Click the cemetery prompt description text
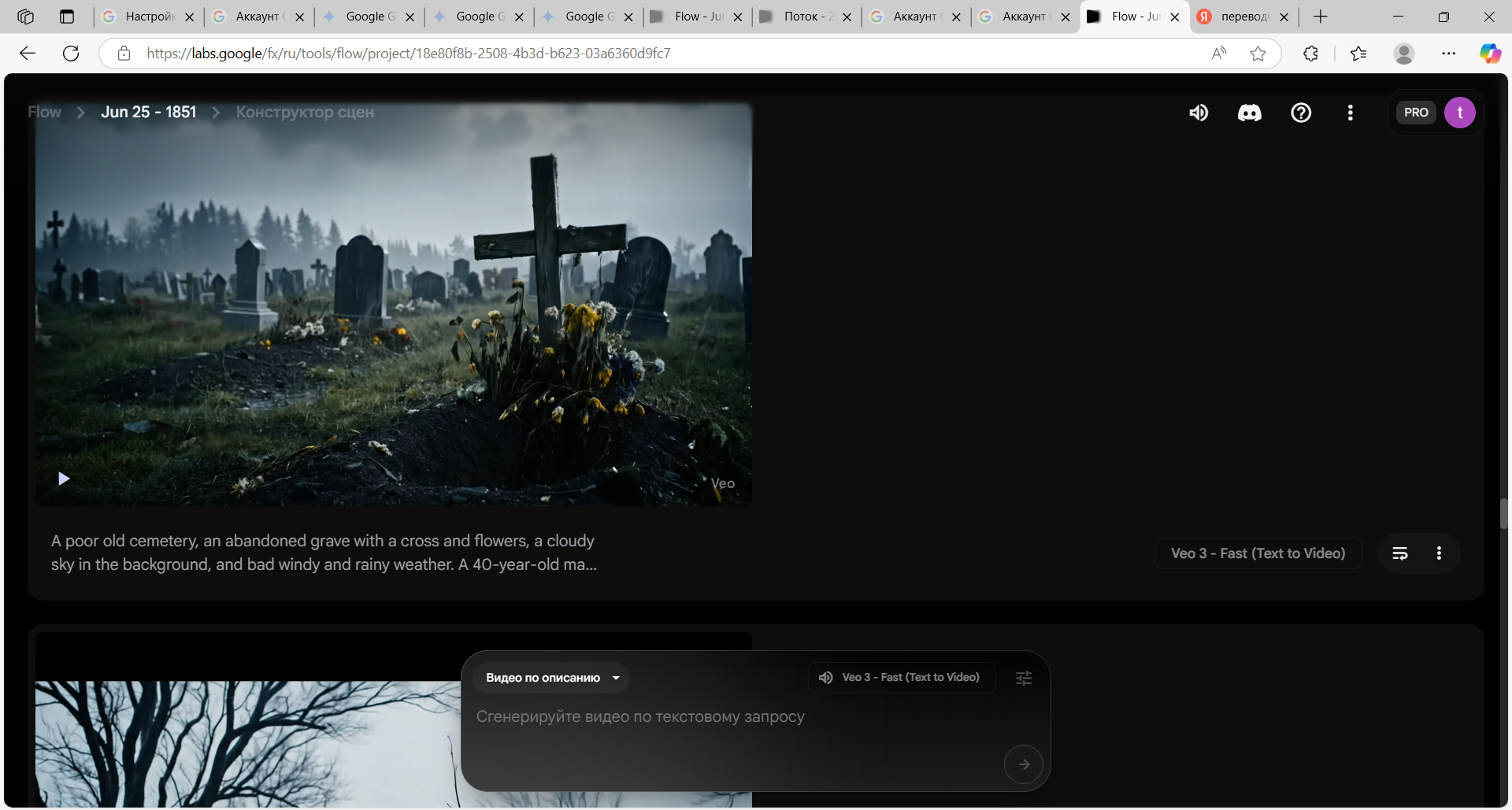Screen dimensions: 1512x810 [x=324, y=553]
